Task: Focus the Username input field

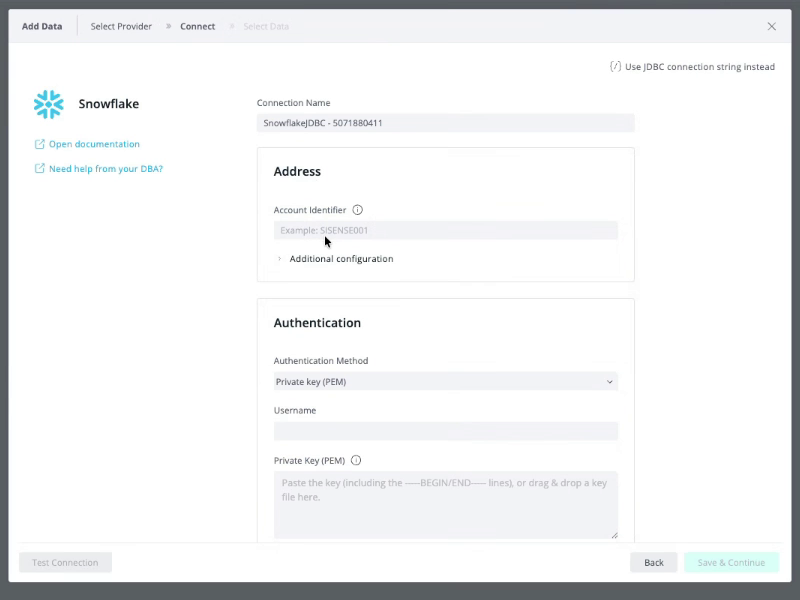Action: click(x=445, y=431)
